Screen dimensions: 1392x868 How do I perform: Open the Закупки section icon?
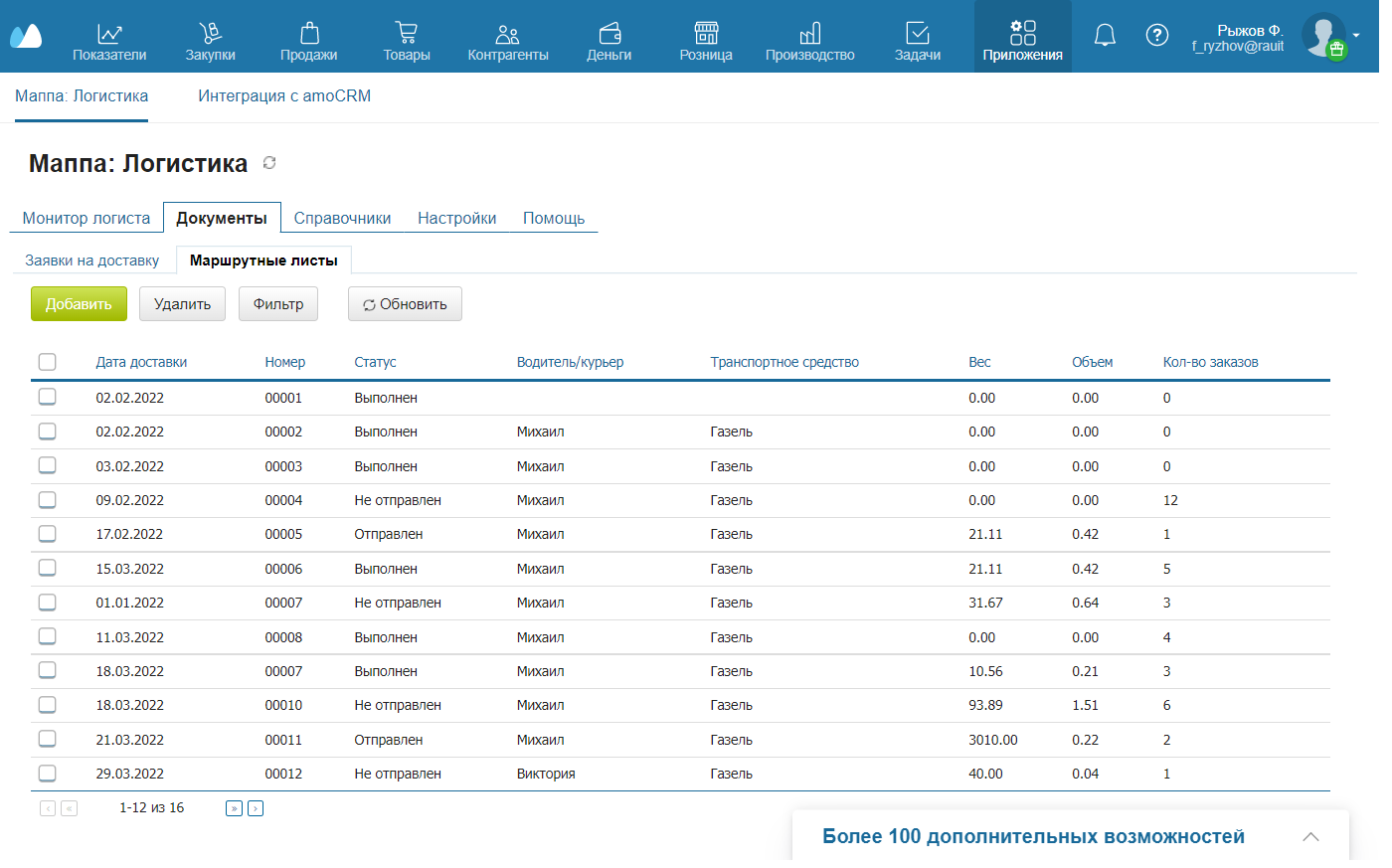[210, 33]
